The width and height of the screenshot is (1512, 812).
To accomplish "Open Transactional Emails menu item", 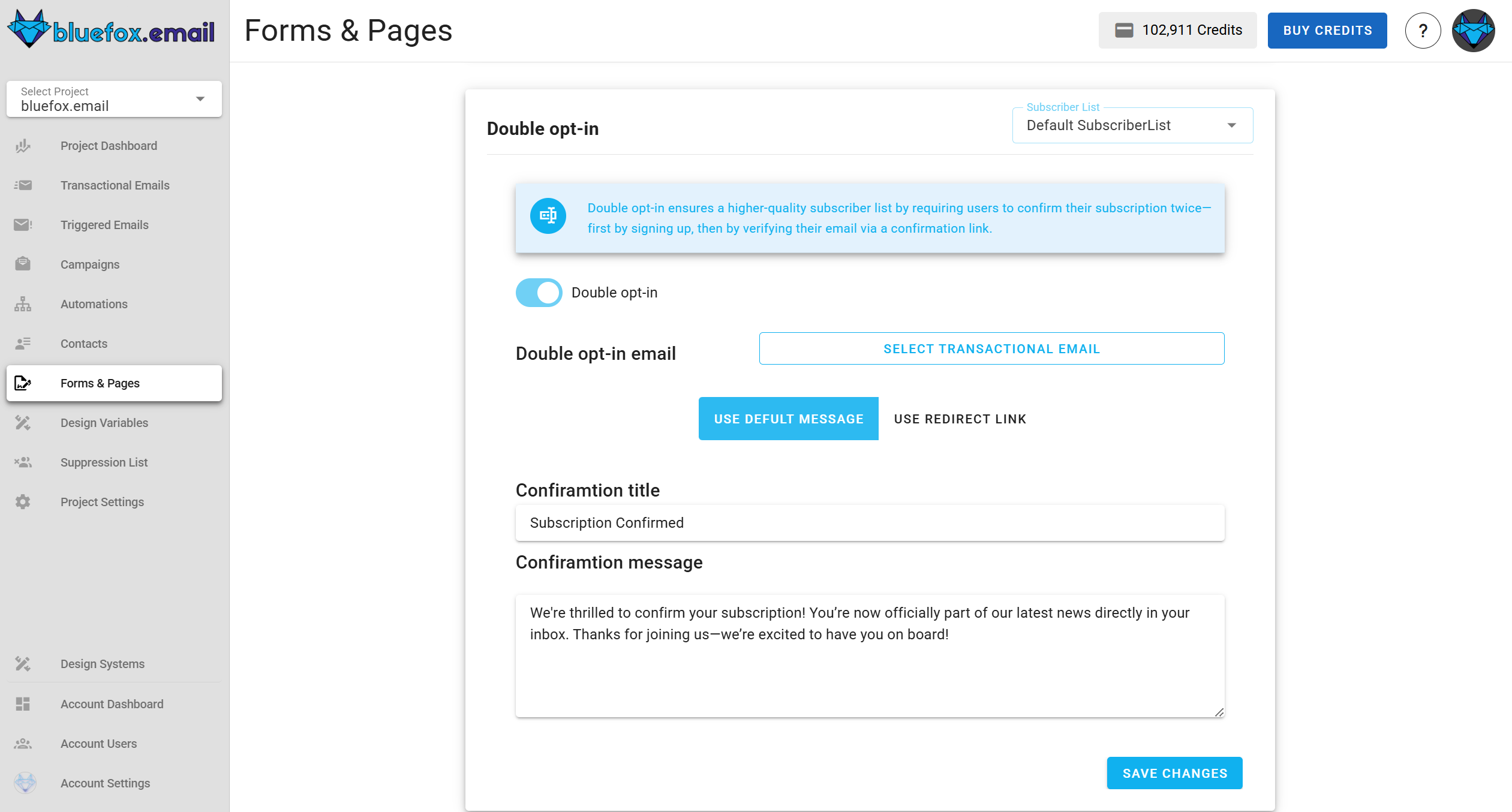I will [114, 185].
